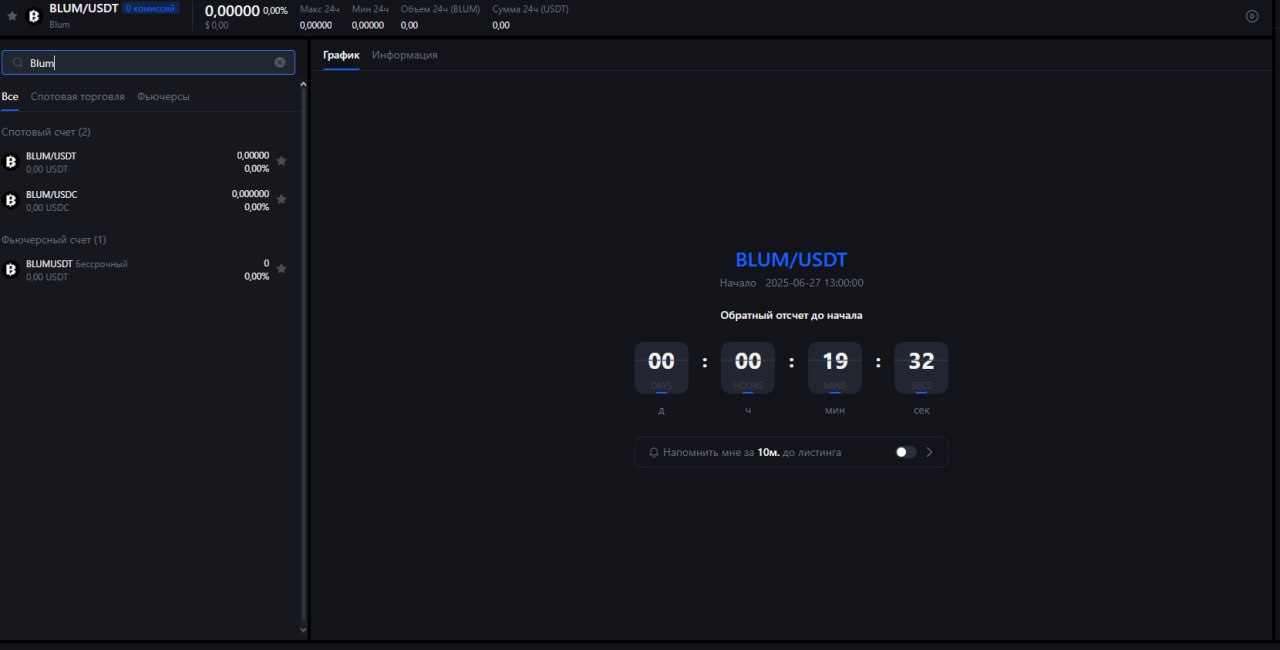Clear the Blum search text
The image size is (1280, 650).
click(280, 62)
